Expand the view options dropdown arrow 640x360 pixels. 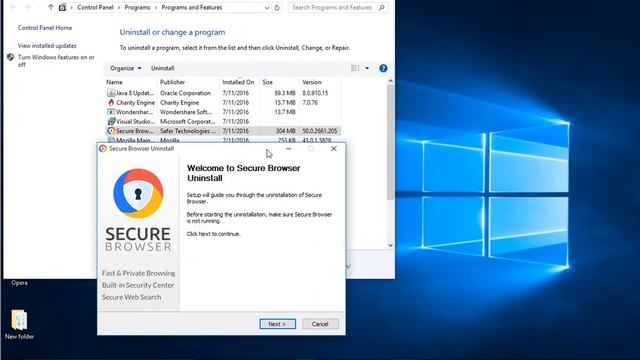pyautogui.click(x=367, y=68)
